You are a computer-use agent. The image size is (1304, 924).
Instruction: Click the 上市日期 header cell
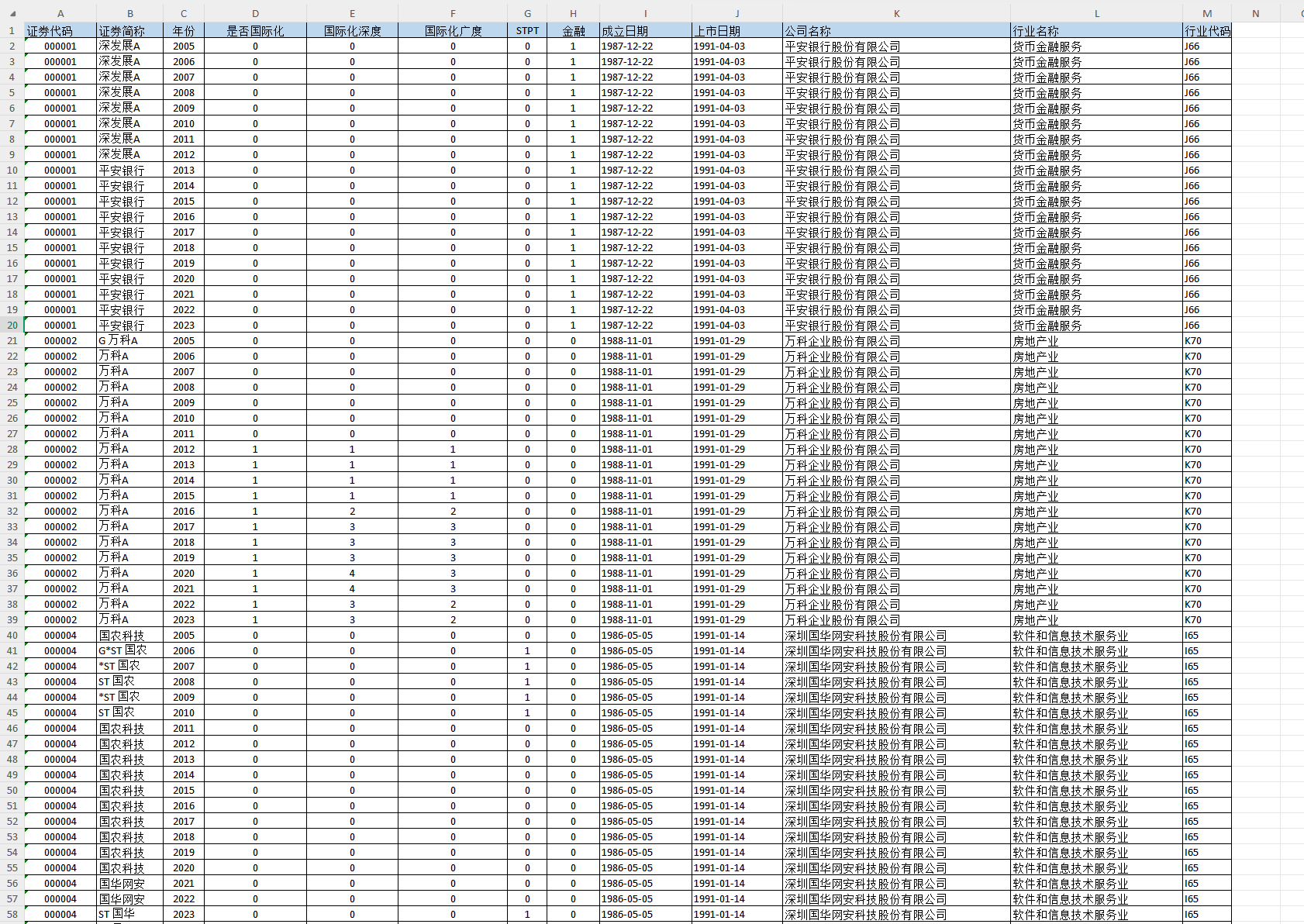coord(737,31)
